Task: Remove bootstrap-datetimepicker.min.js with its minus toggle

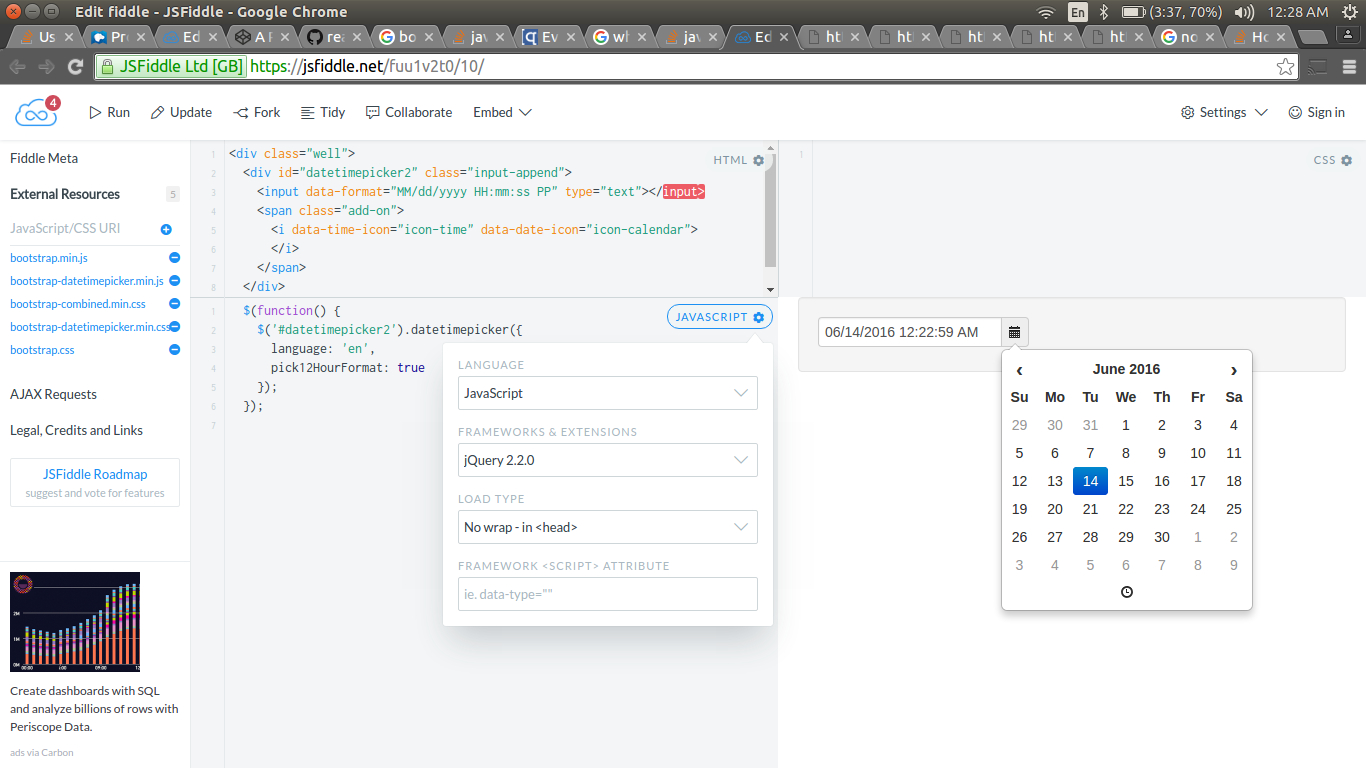Action: (174, 281)
